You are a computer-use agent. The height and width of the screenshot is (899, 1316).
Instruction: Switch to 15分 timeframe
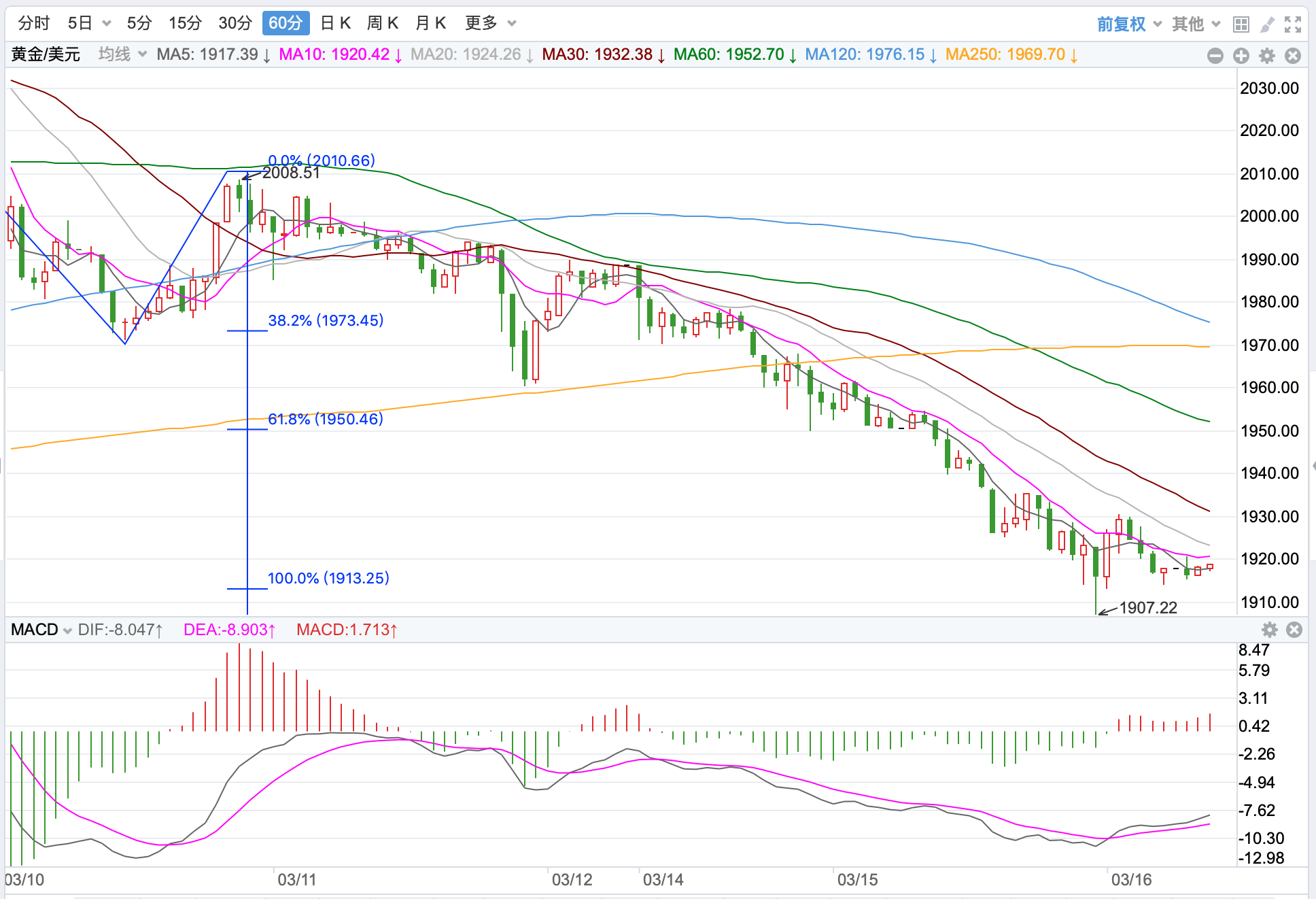click(x=185, y=23)
